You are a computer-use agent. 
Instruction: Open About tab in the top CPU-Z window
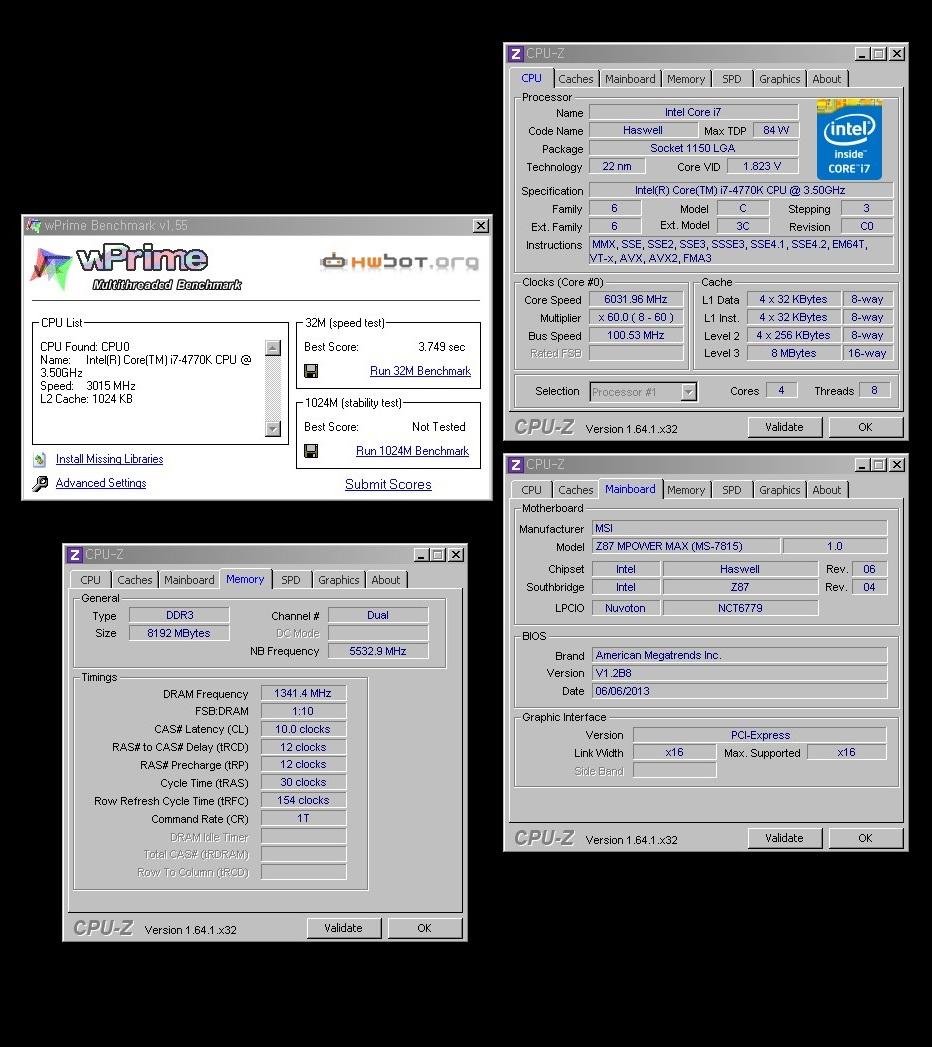pyautogui.click(x=827, y=79)
